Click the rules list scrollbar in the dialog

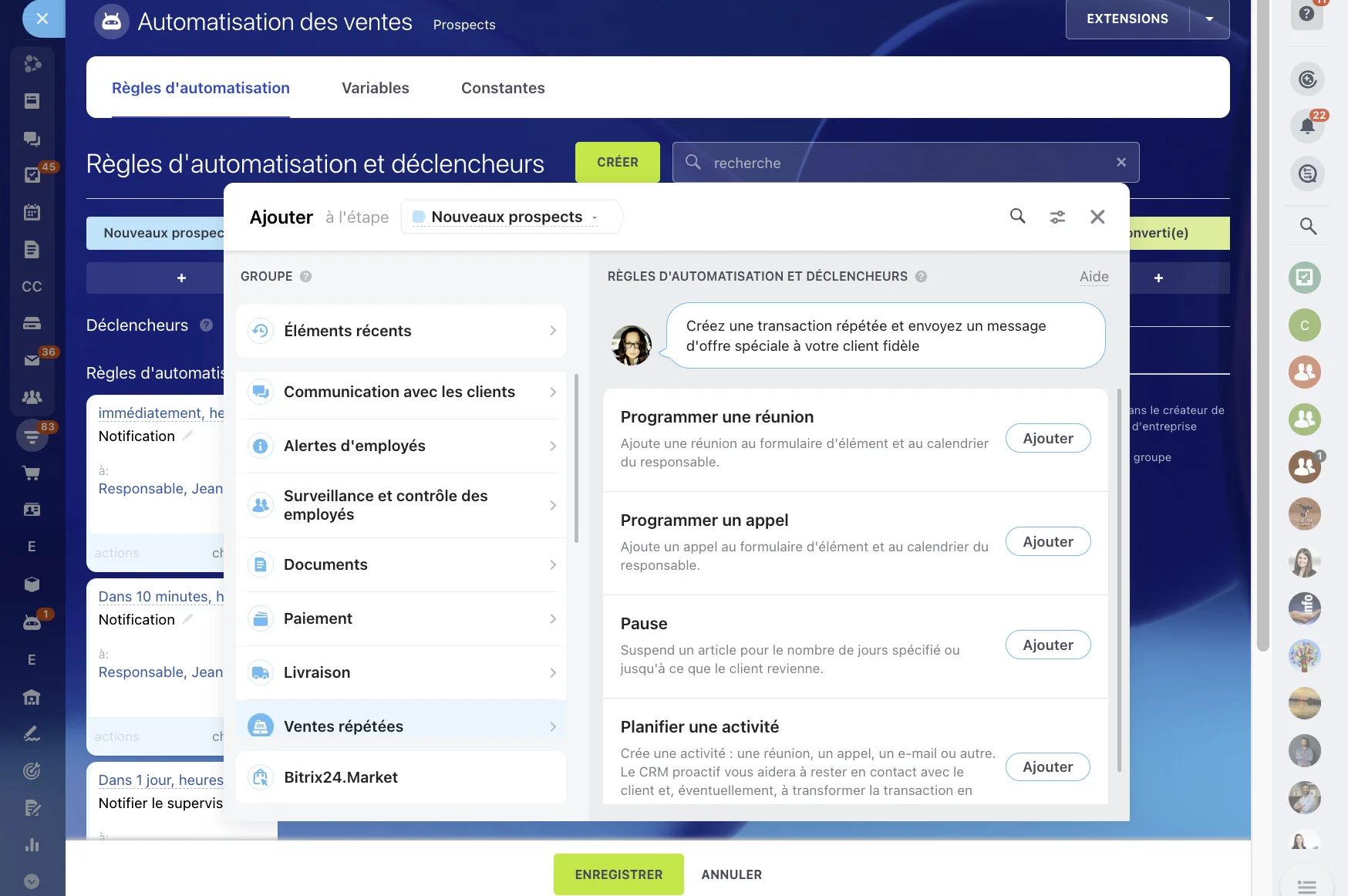[1119, 578]
